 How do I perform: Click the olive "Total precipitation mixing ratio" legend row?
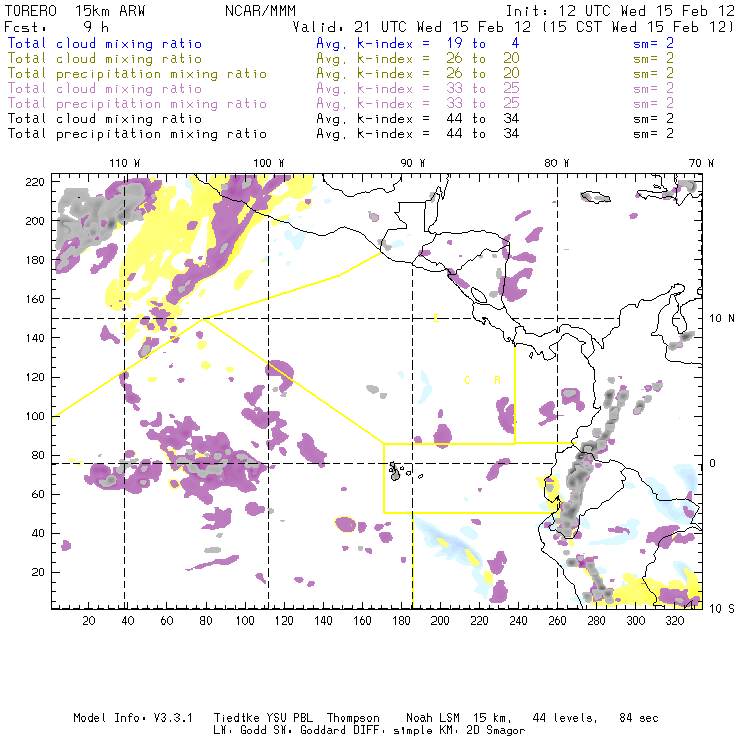coord(137,74)
